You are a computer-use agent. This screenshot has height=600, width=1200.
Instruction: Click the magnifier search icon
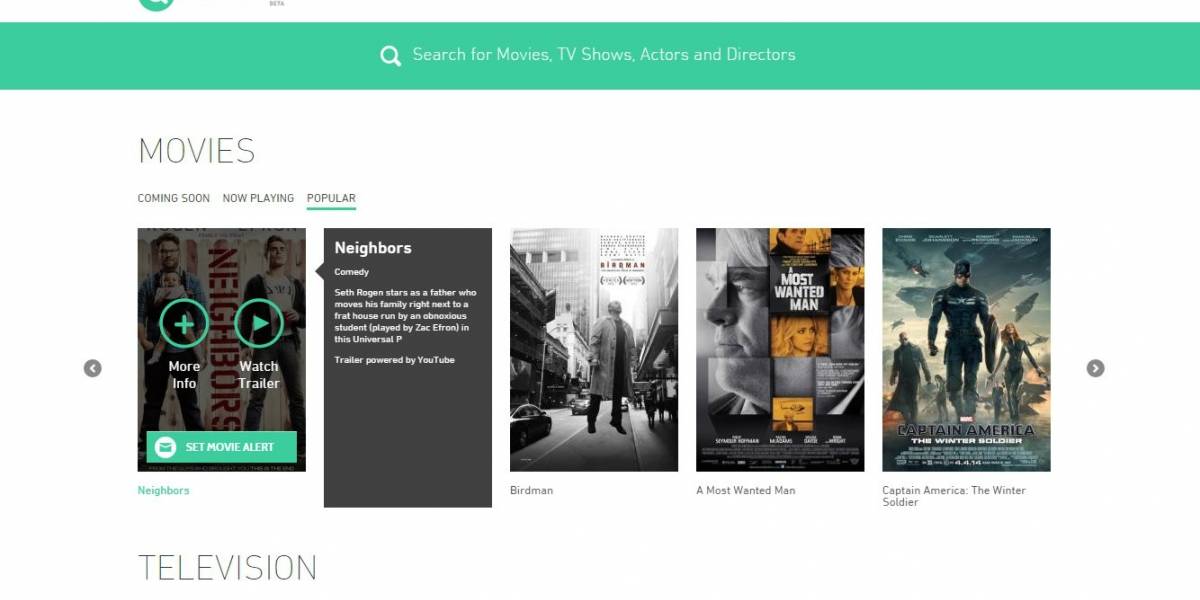click(390, 56)
